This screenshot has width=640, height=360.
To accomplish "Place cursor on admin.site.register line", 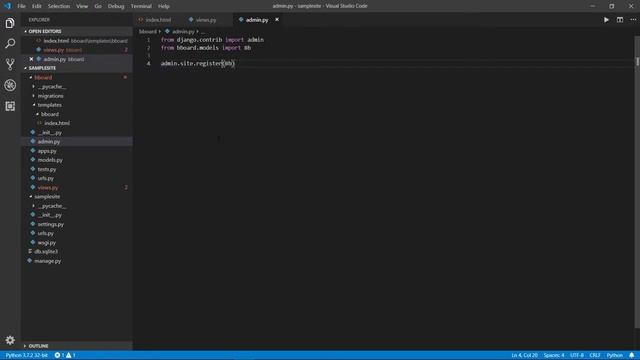I will pos(198,63).
